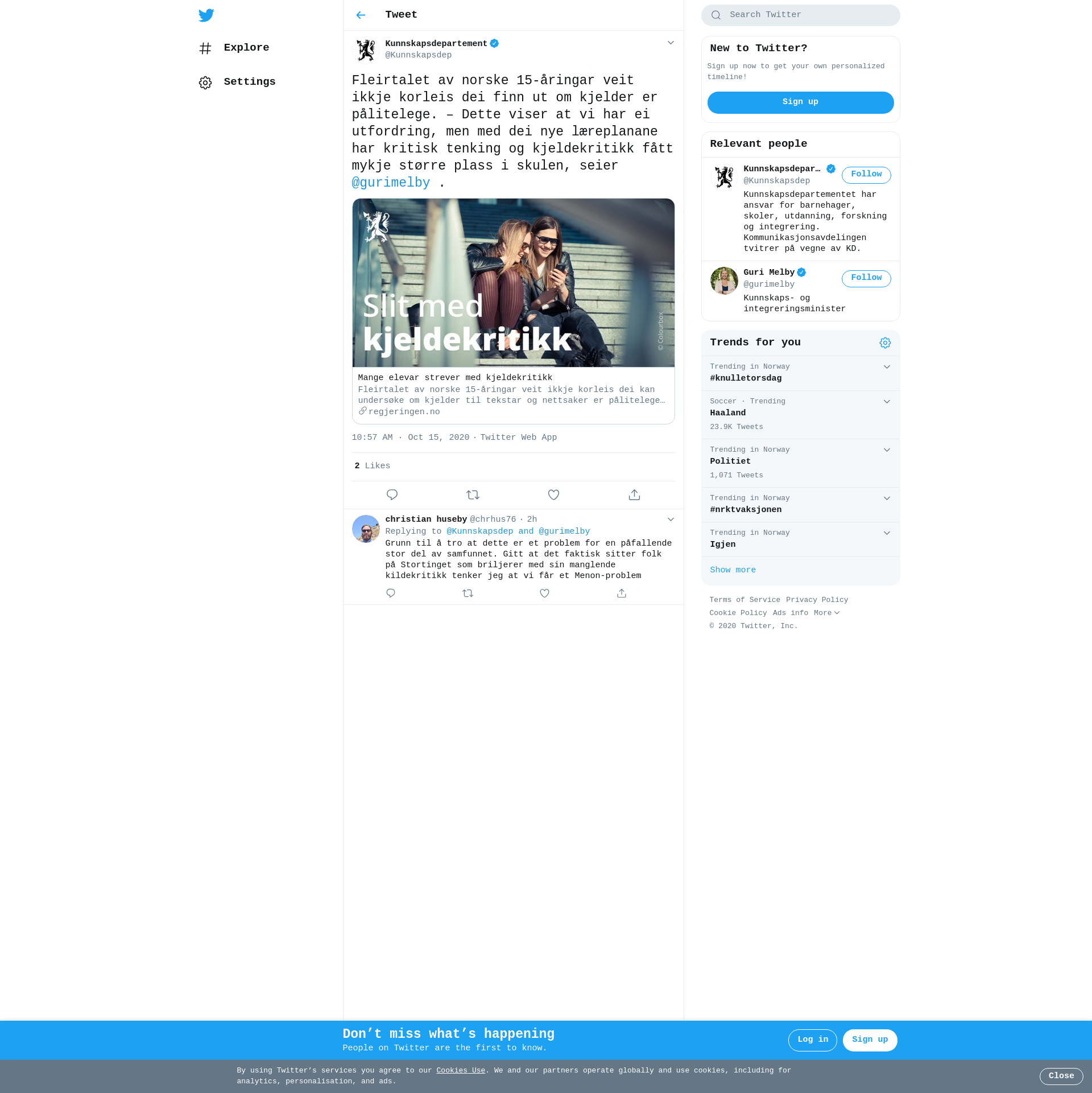Viewport: 1092px width, 1093px height.
Task: Click @gurimelby in Replying to line
Action: tap(564, 531)
